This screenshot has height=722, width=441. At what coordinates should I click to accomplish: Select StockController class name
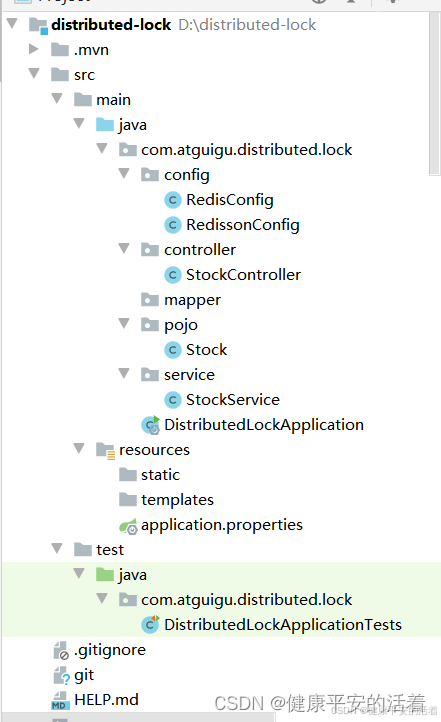(243, 275)
